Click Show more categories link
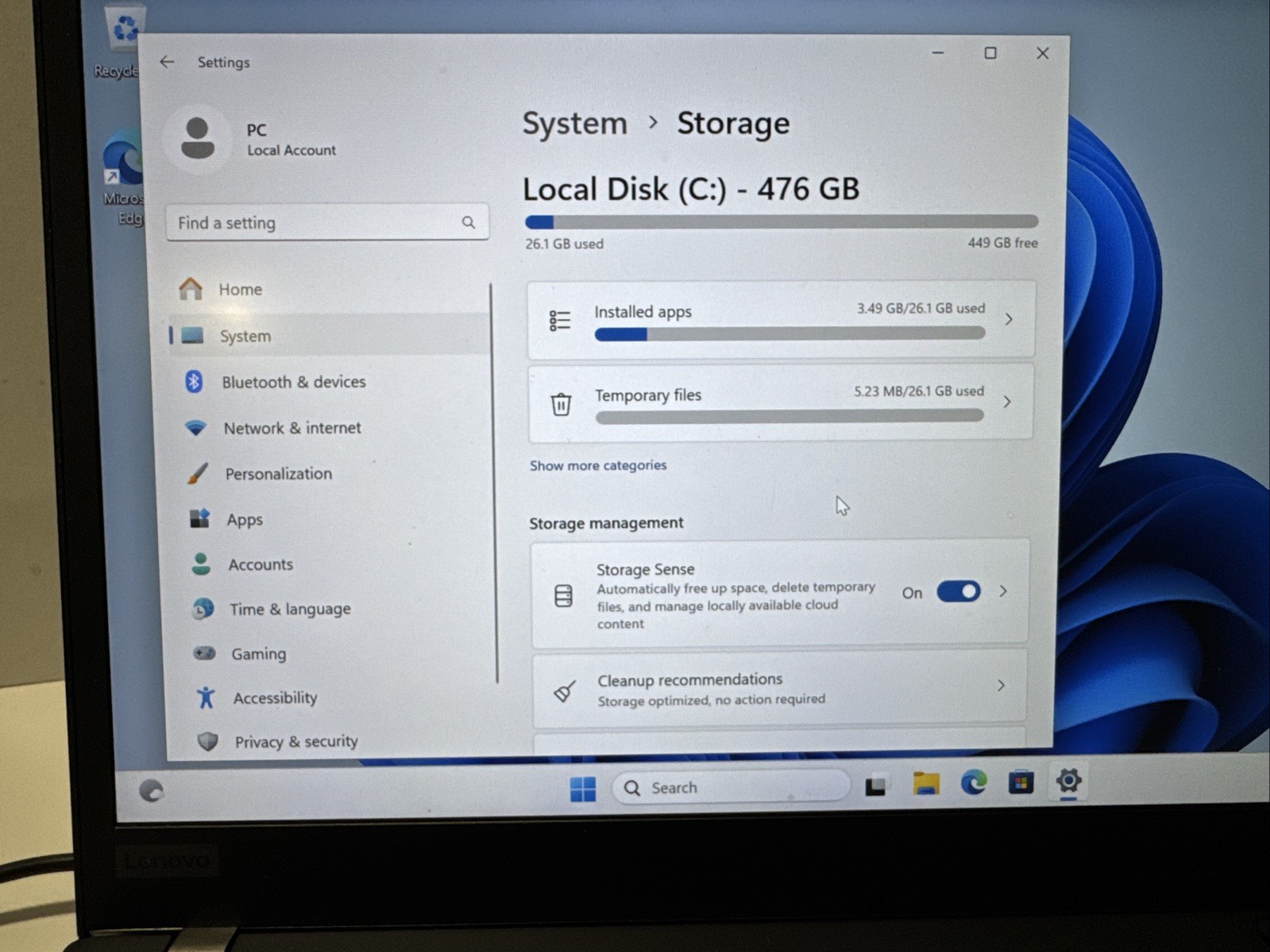1270x952 pixels. click(598, 465)
